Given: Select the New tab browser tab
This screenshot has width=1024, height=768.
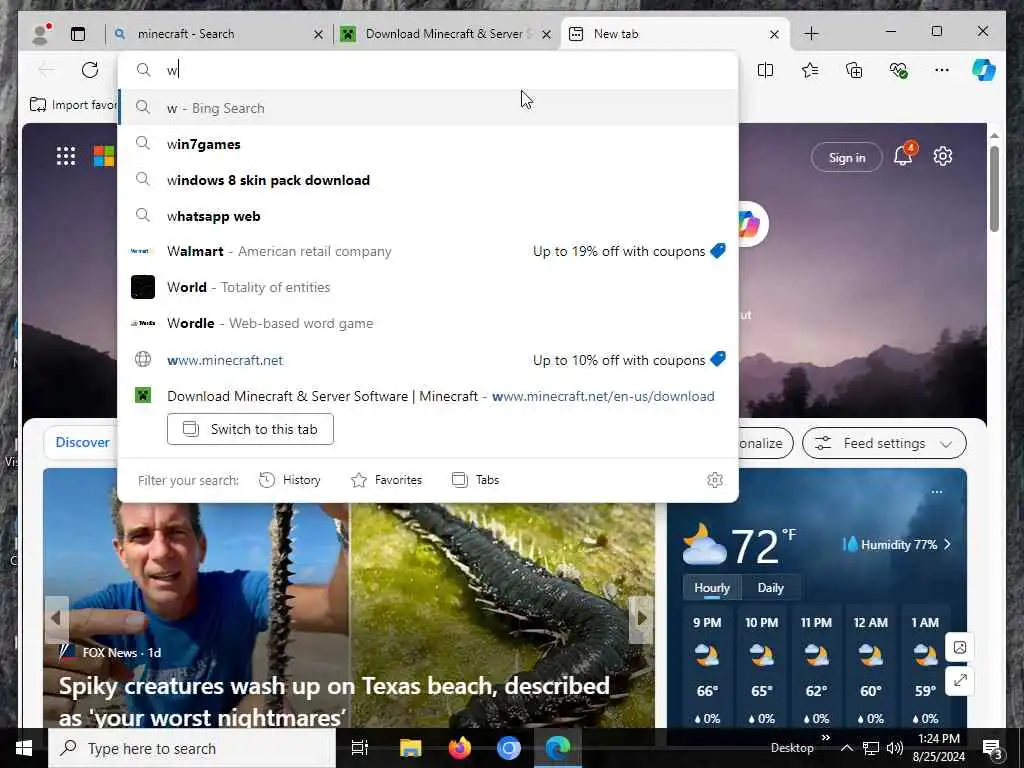Looking at the screenshot, I should point(666,34).
